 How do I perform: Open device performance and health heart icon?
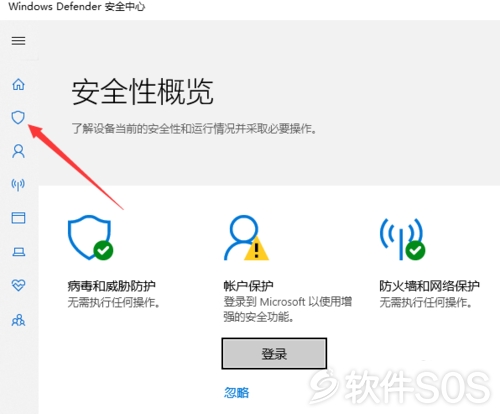18,285
